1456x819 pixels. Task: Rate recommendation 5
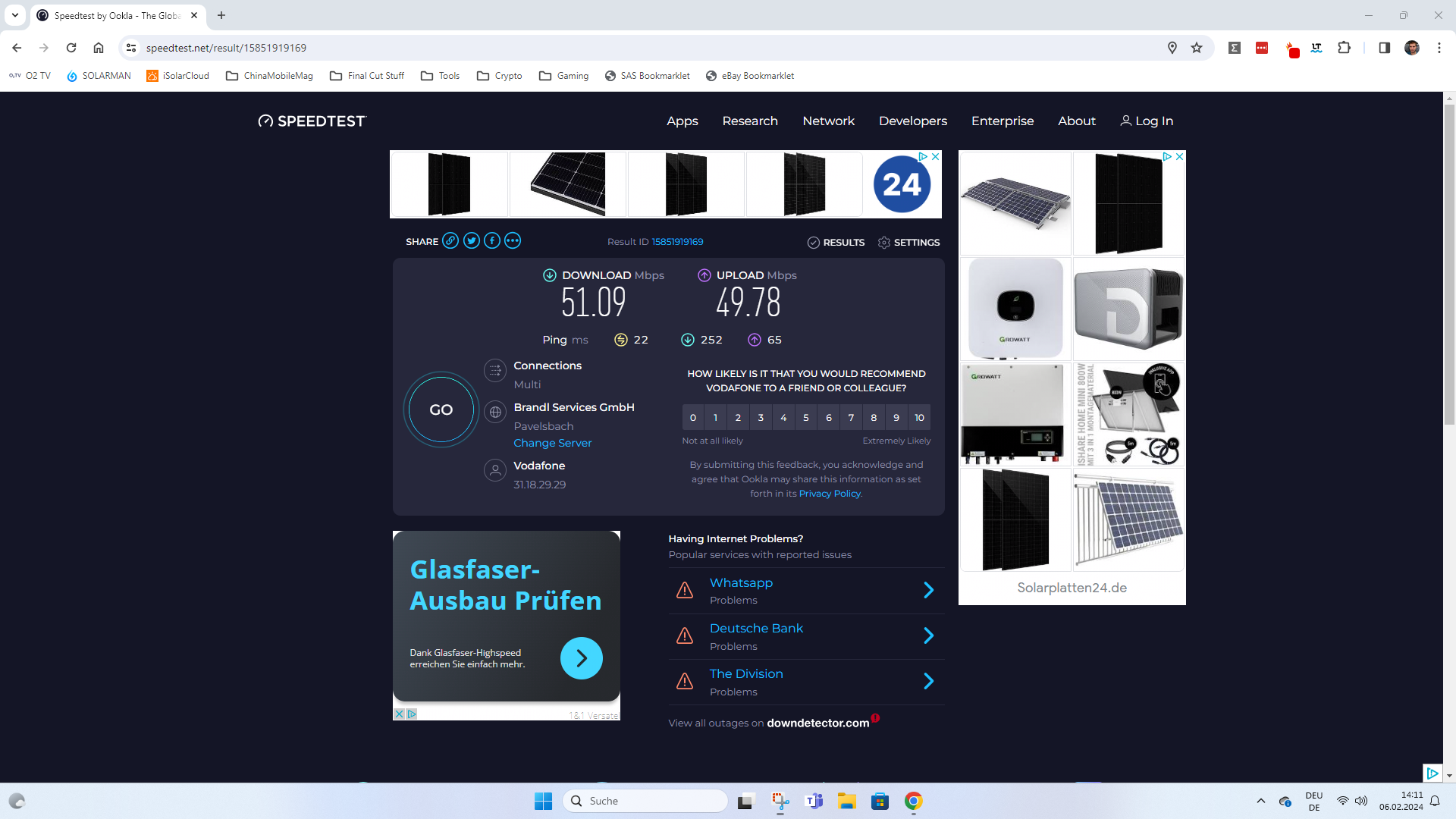tap(806, 418)
